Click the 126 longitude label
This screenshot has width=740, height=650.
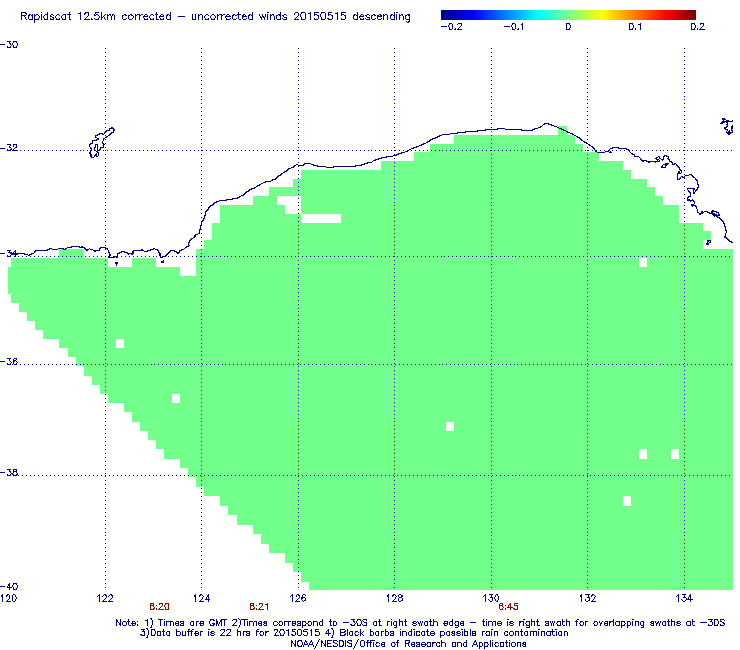(298, 599)
